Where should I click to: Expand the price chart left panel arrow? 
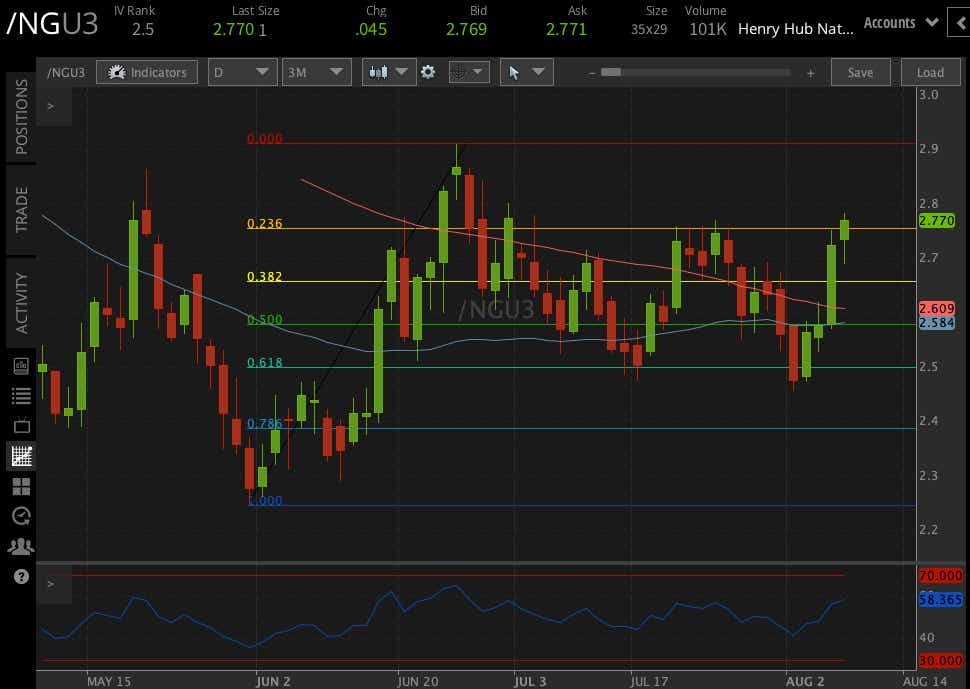(51, 106)
